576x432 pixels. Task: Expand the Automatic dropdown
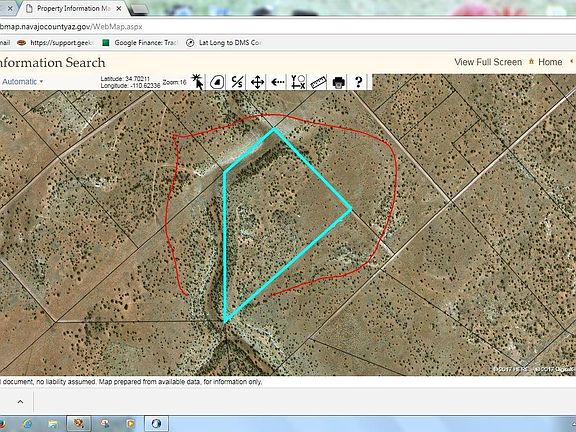point(22,82)
